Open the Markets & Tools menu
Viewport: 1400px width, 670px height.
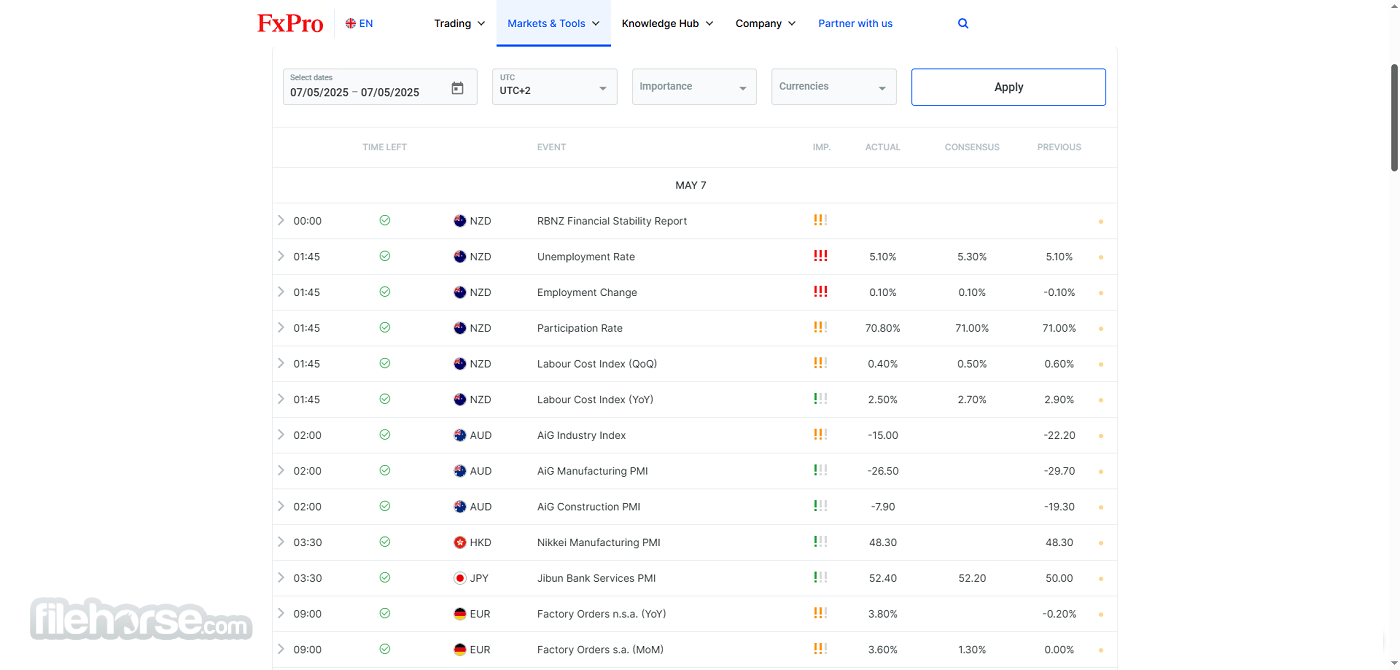pos(553,23)
